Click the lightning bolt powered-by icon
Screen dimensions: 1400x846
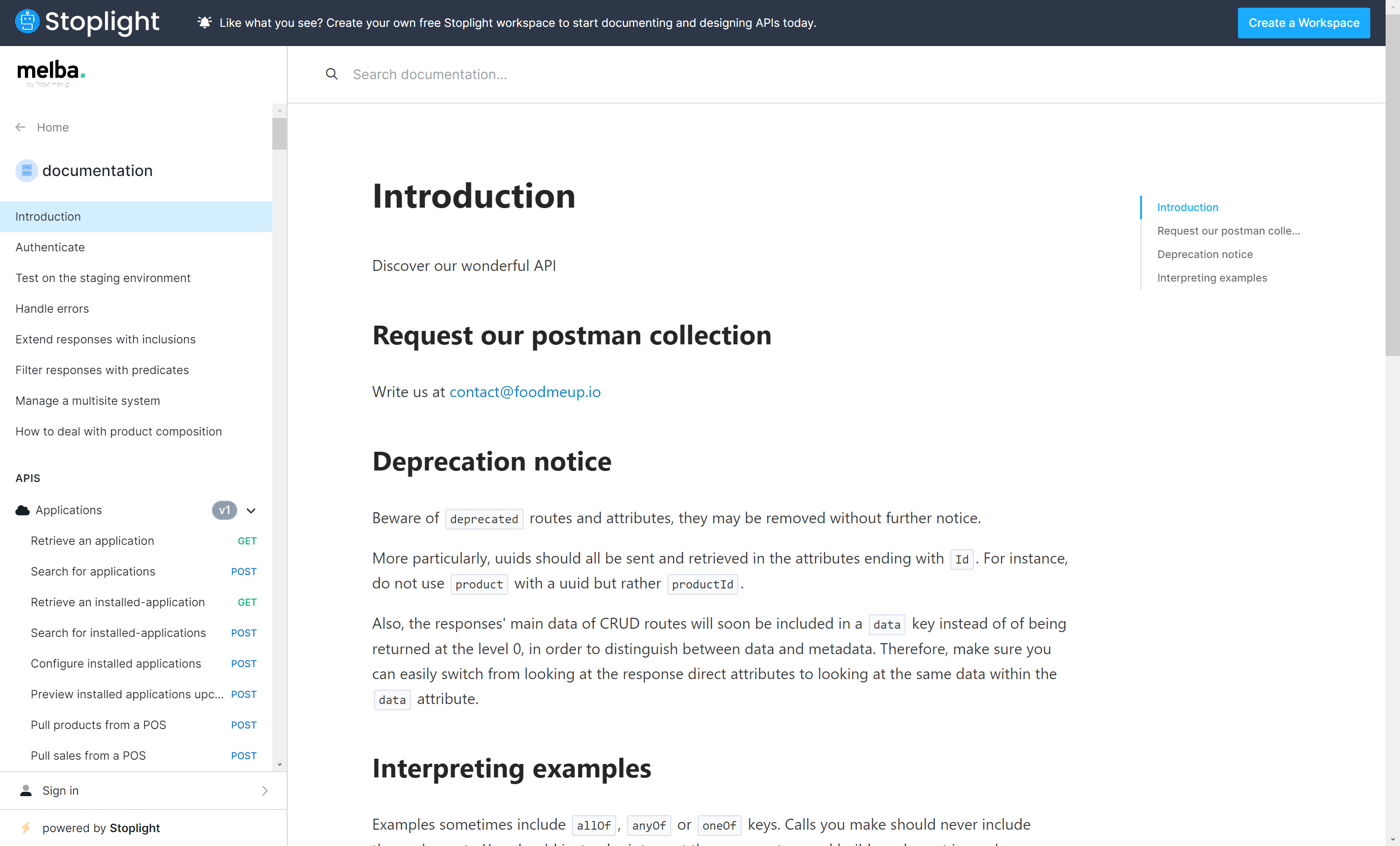point(26,828)
